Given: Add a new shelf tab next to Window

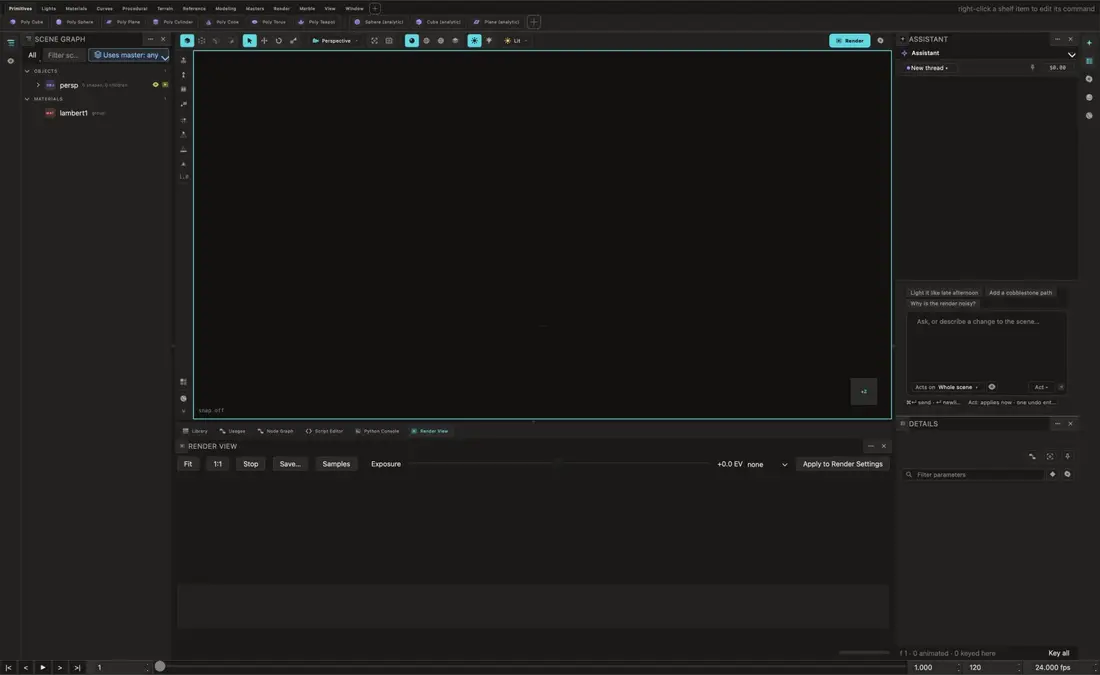Looking at the screenshot, I should point(375,8).
